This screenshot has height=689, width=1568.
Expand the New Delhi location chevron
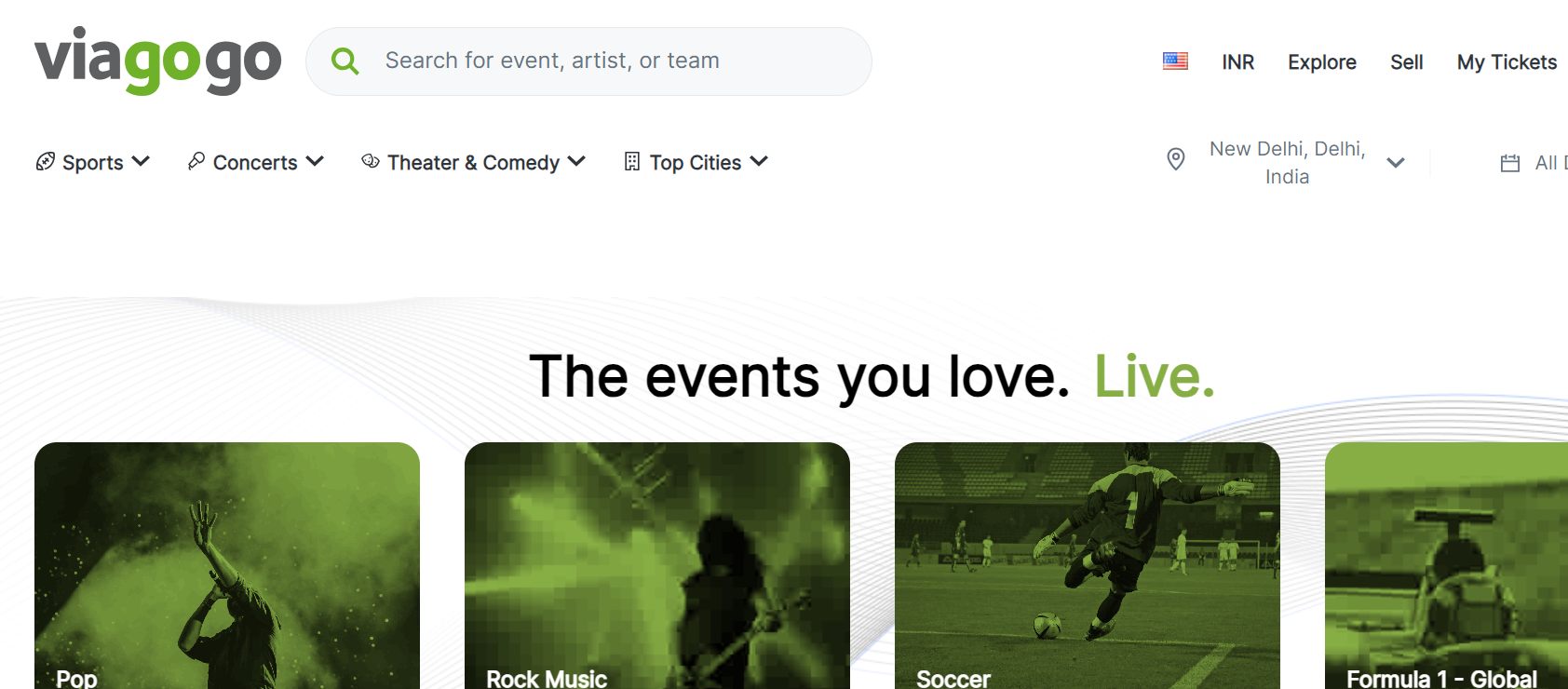pos(1396,162)
